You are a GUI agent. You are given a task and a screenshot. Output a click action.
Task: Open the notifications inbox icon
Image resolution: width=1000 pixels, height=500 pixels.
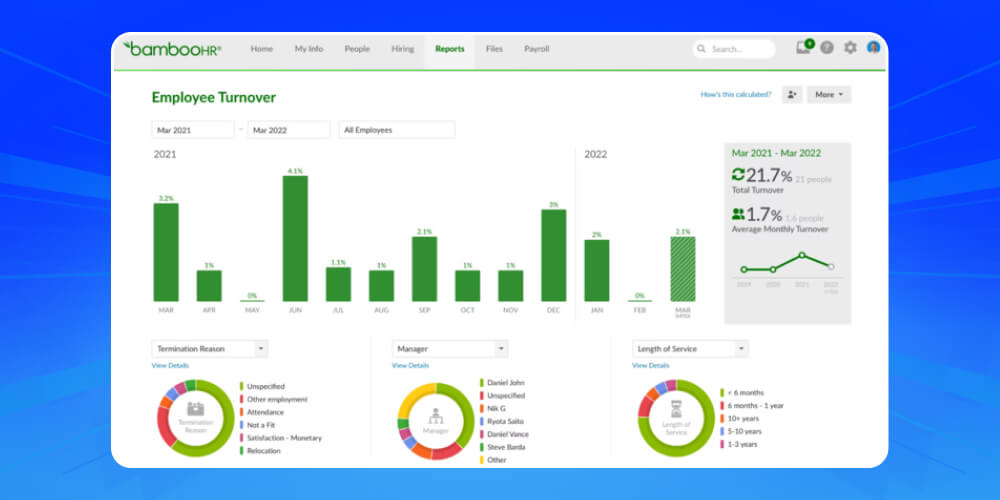pyautogui.click(x=803, y=47)
